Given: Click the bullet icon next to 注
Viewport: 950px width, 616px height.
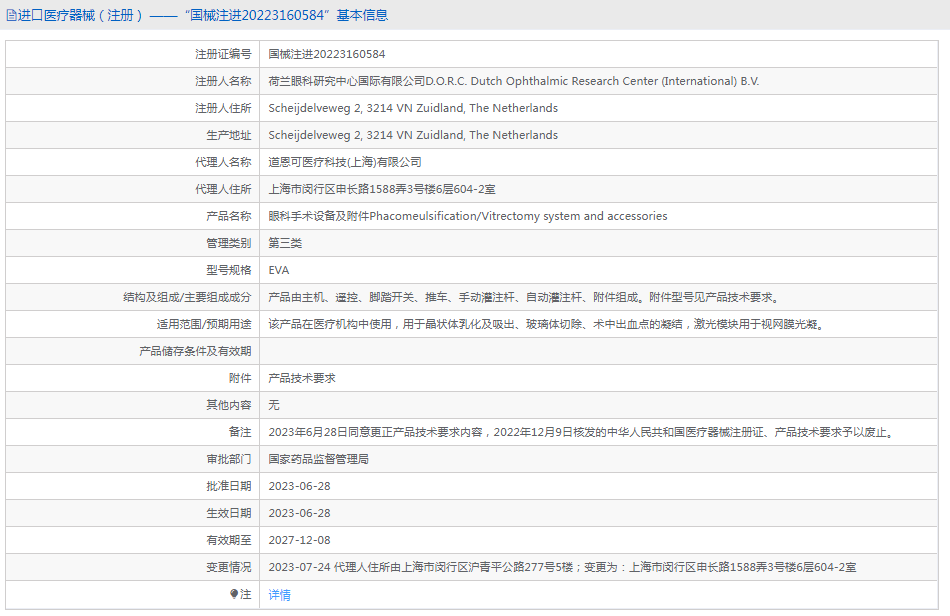Looking at the screenshot, I should (234, 594).
